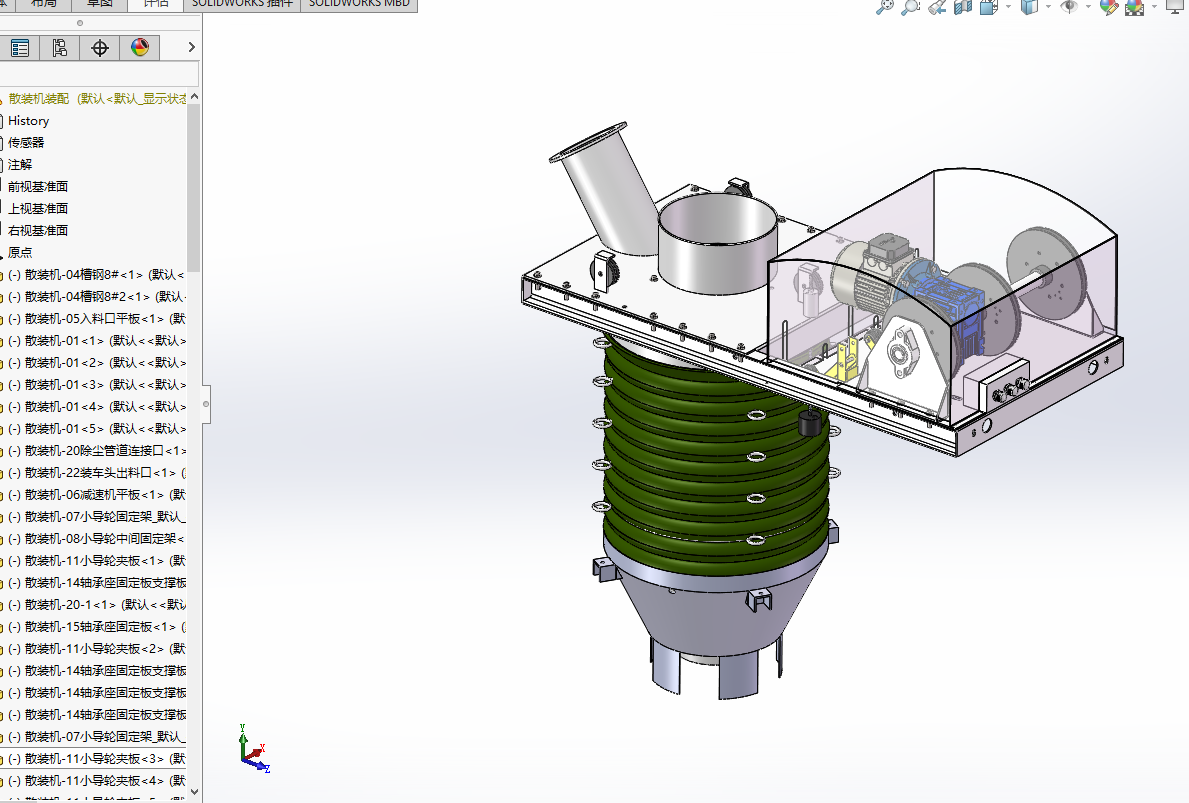The image size is (1189, 803).
Task: Select the 前视基准面 plane in tree
Action: click(x=38, y=187)
